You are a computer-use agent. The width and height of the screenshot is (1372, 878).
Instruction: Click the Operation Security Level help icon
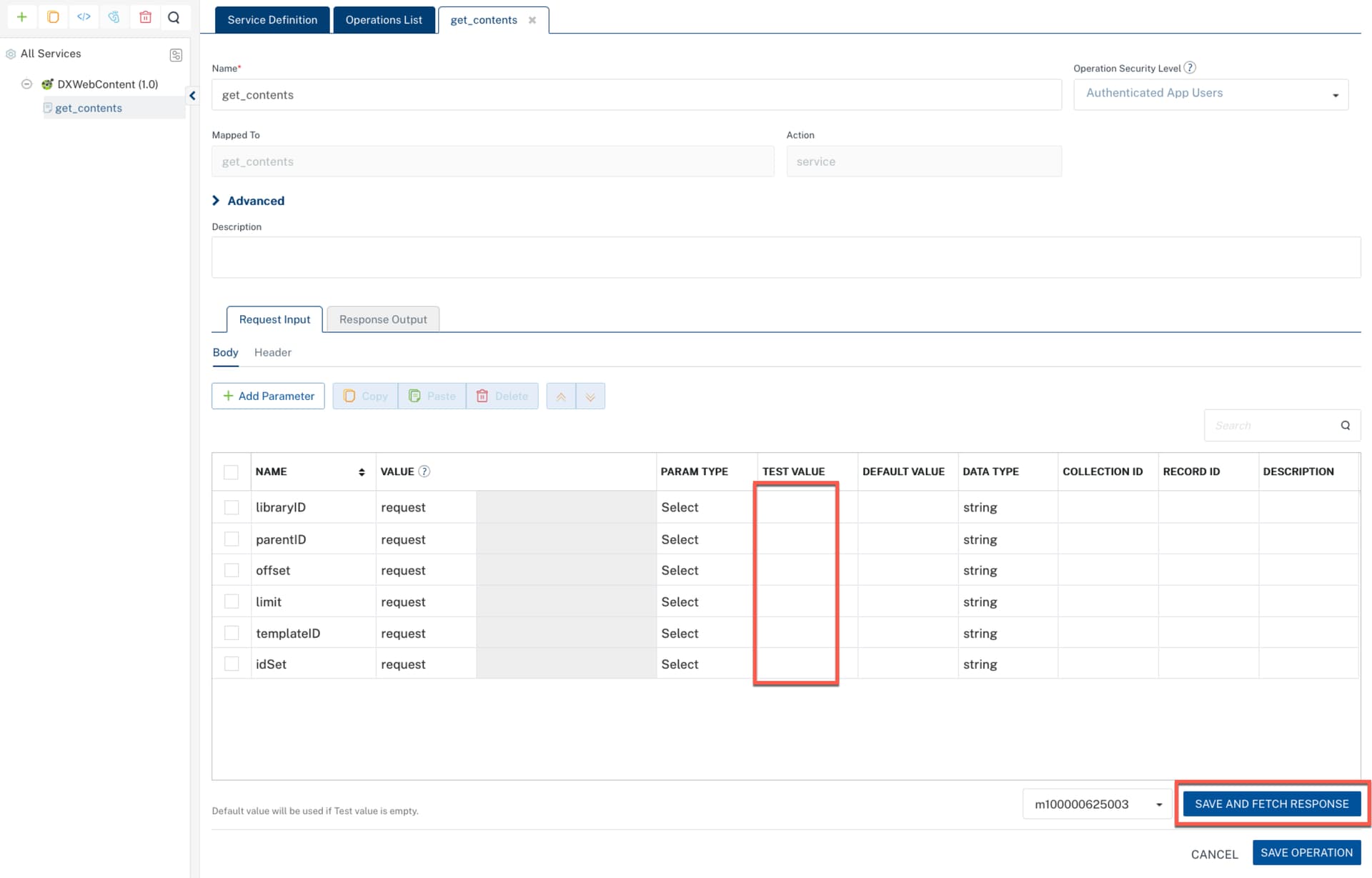pos(1190,68)
